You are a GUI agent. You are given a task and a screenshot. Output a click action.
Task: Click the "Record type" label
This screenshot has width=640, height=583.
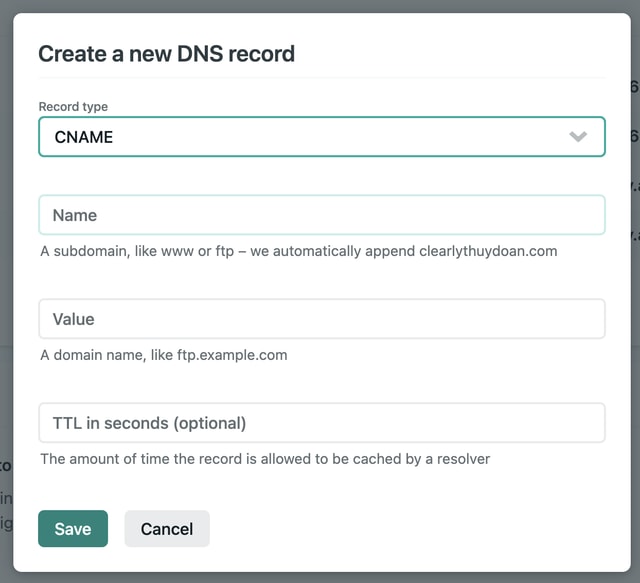[x=73, y=107]
